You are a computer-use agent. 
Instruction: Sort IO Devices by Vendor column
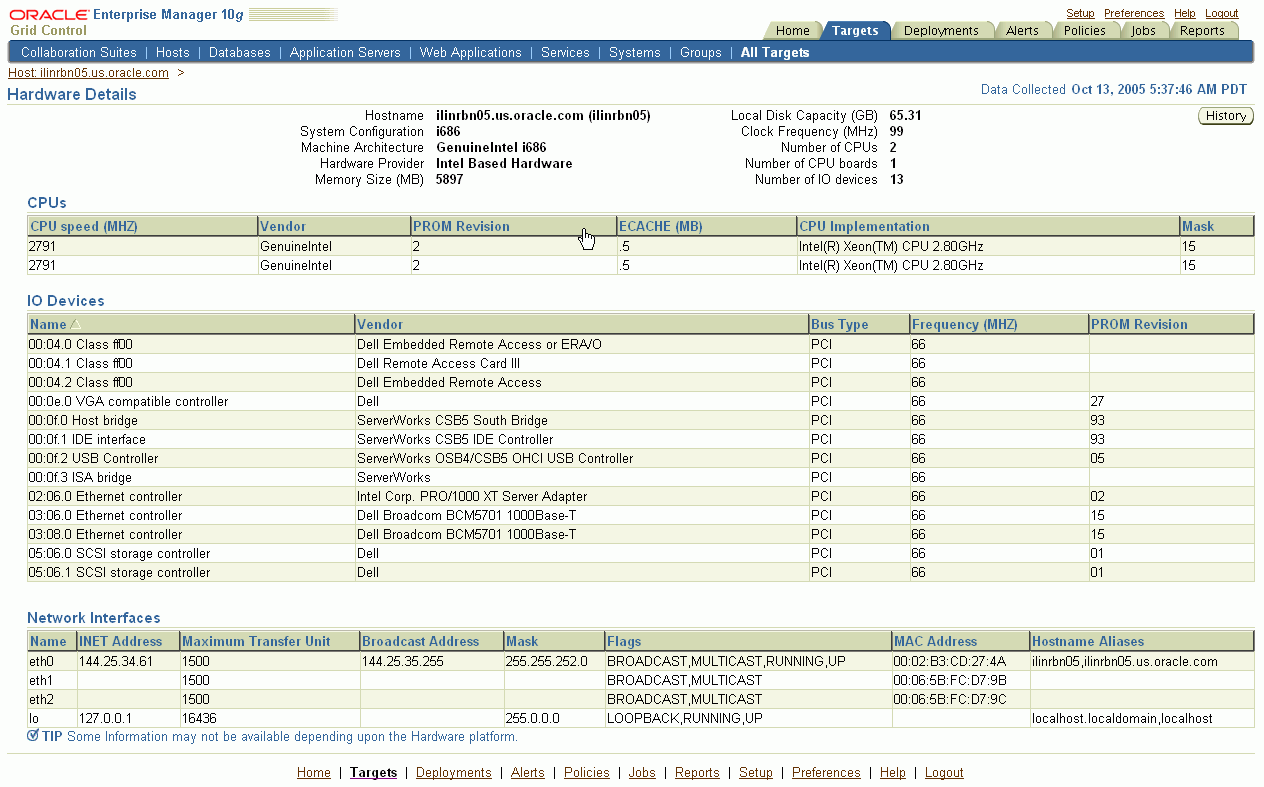pyautogui.click(x=381, y=324)
